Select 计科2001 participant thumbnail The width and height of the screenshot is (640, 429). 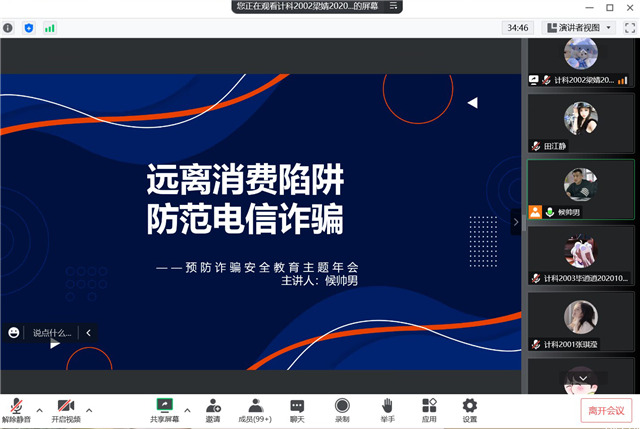click(581, 322)
